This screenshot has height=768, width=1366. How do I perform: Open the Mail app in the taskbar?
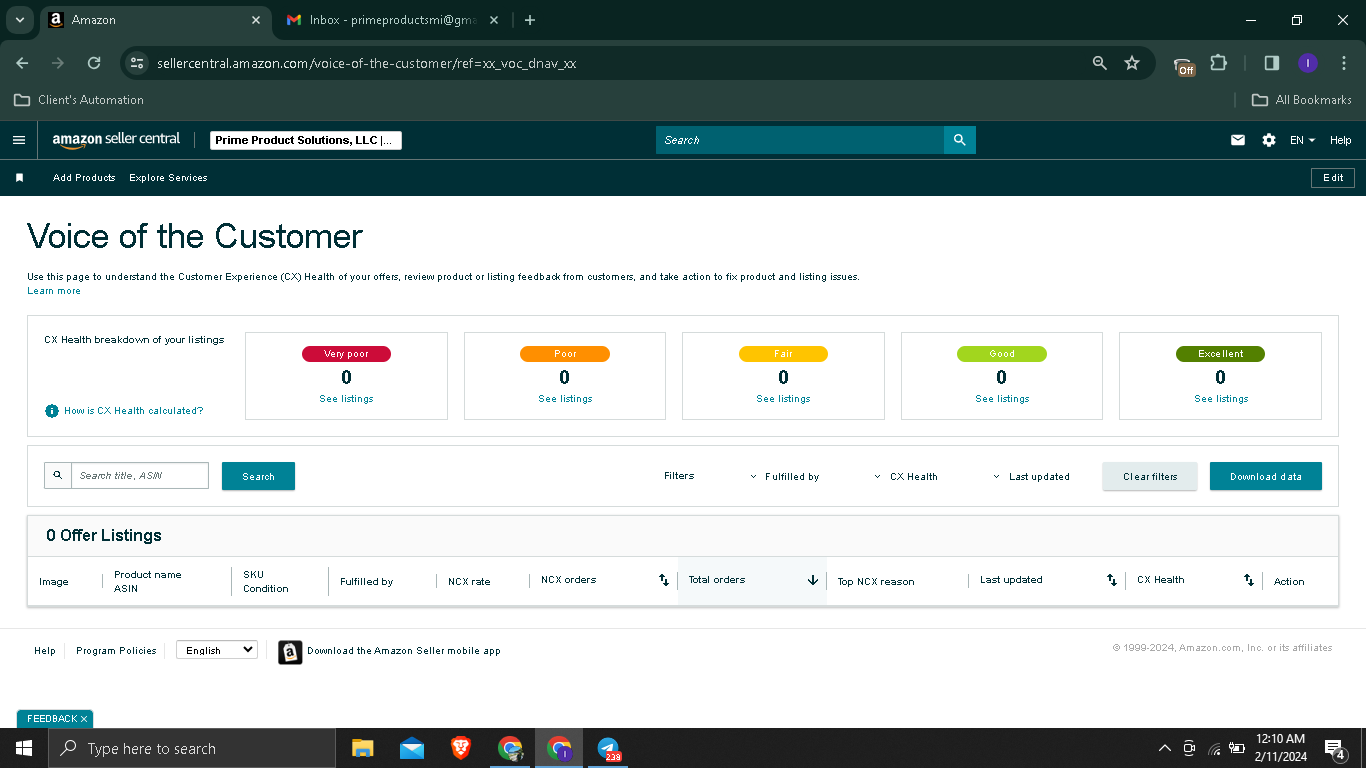411,748
